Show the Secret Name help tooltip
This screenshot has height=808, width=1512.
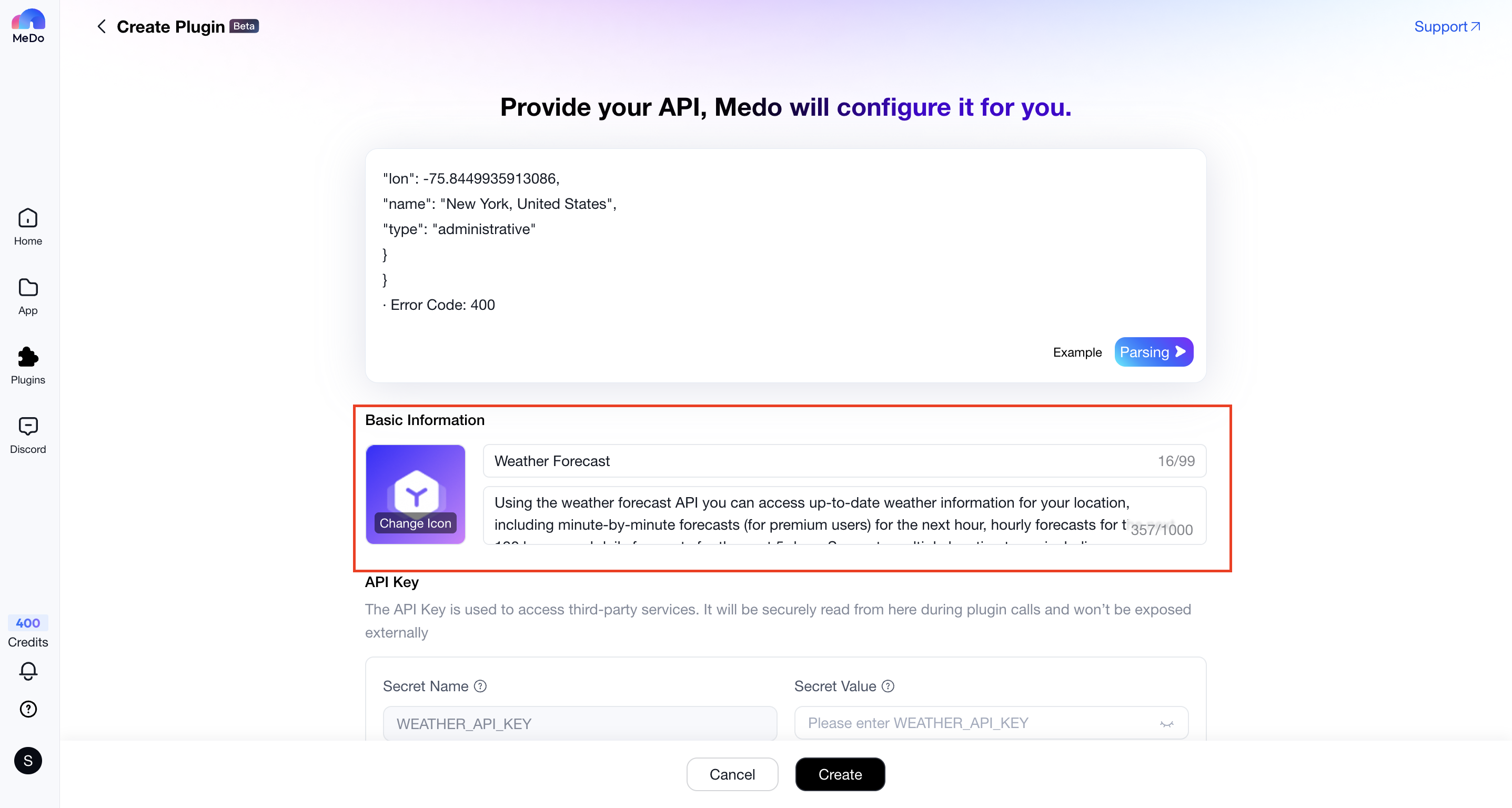click(480, 686)
